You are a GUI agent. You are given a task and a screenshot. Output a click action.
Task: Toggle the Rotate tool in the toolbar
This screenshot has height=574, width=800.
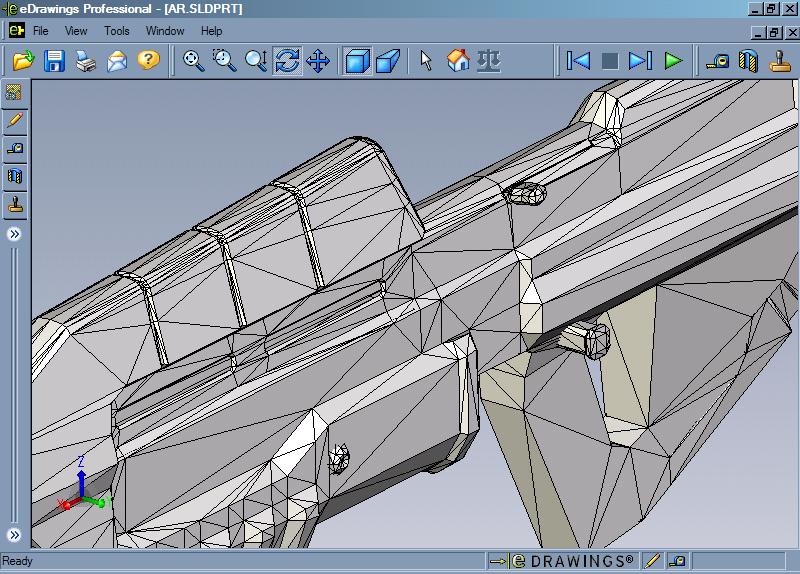[287, 61]
